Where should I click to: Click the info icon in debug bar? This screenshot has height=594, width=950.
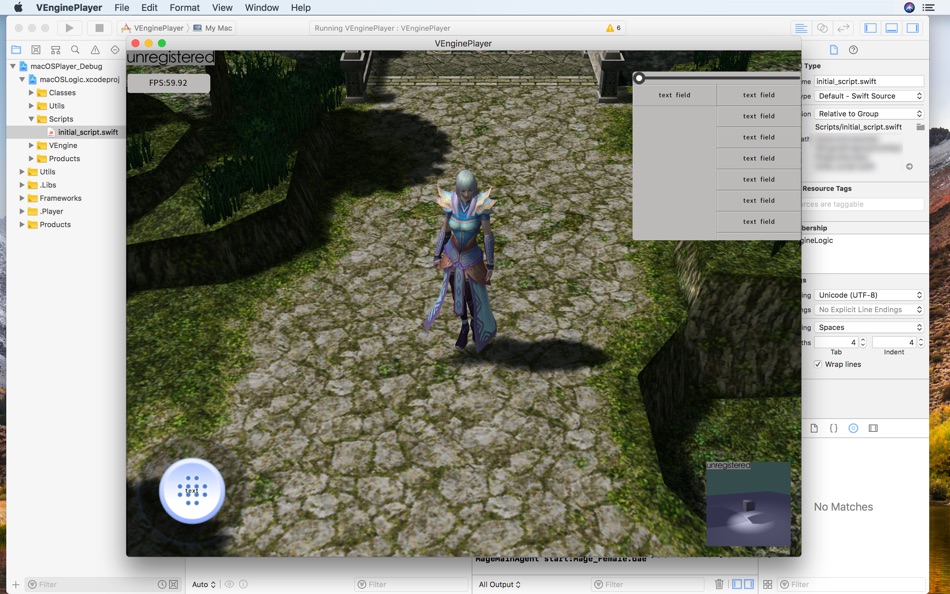244,584
